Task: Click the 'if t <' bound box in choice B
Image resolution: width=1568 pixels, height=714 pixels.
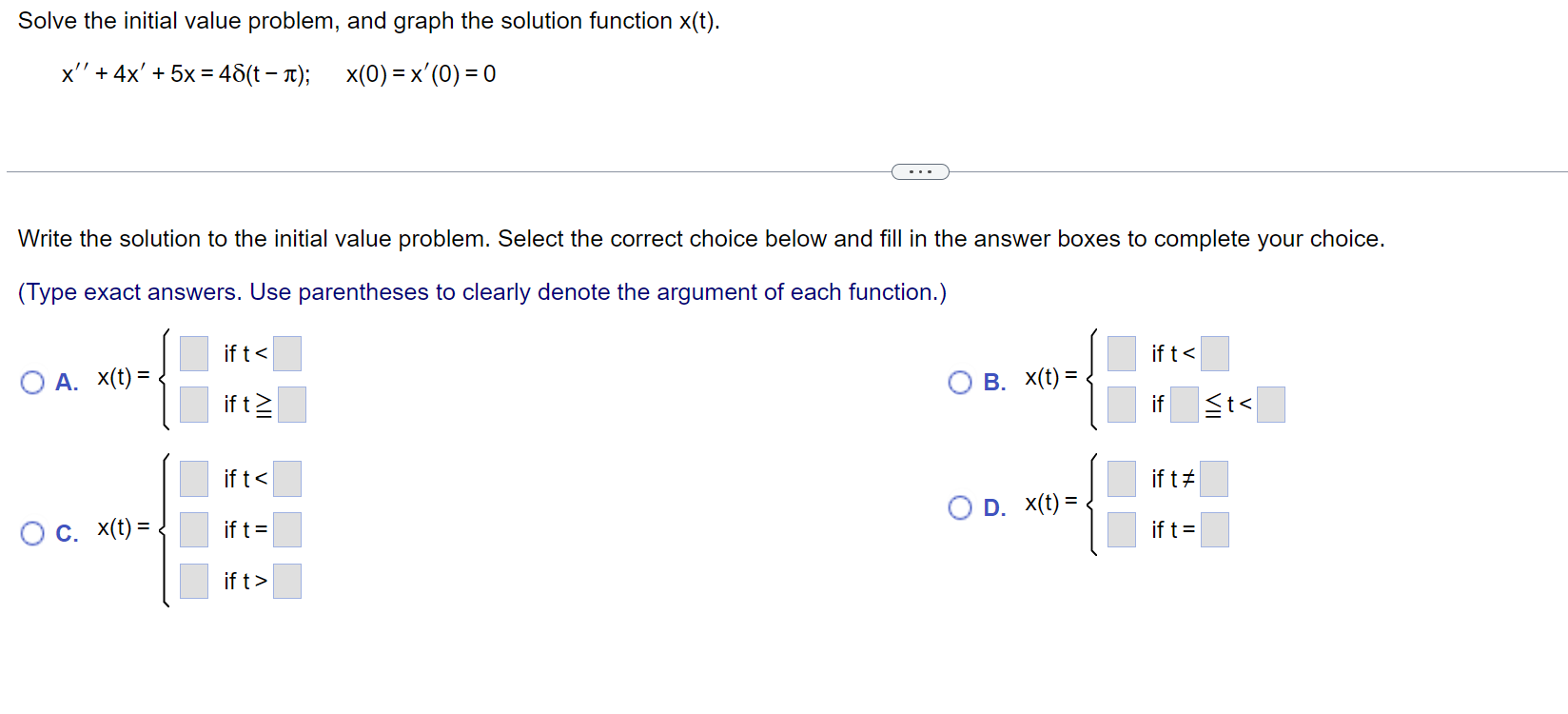Action: point(1215,353)
